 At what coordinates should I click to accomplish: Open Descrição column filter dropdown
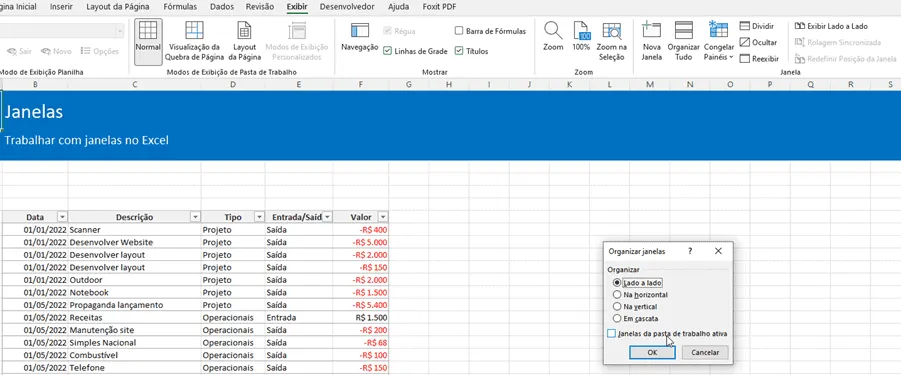pyautogui.click(x=195, y=217)
